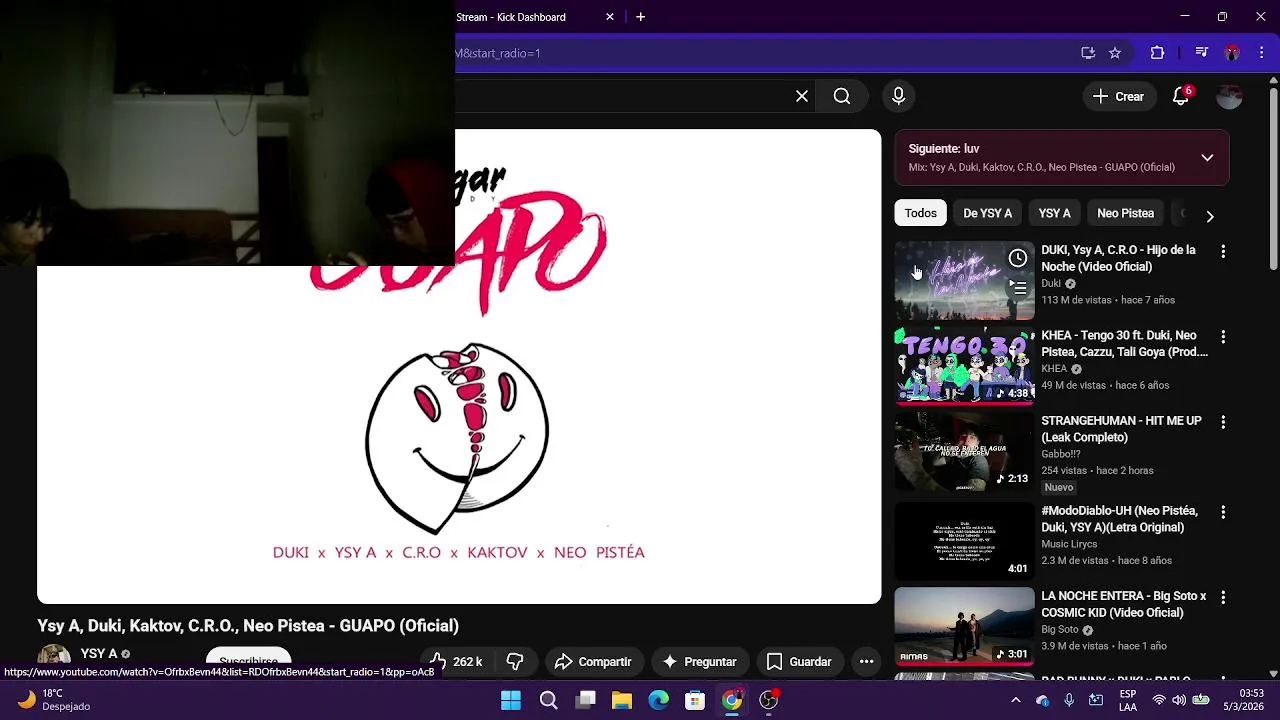Image resolution: width=1280 pixels, height=720 pixels.
Task: Open the Duki channel link
Action: [1051, 283]
